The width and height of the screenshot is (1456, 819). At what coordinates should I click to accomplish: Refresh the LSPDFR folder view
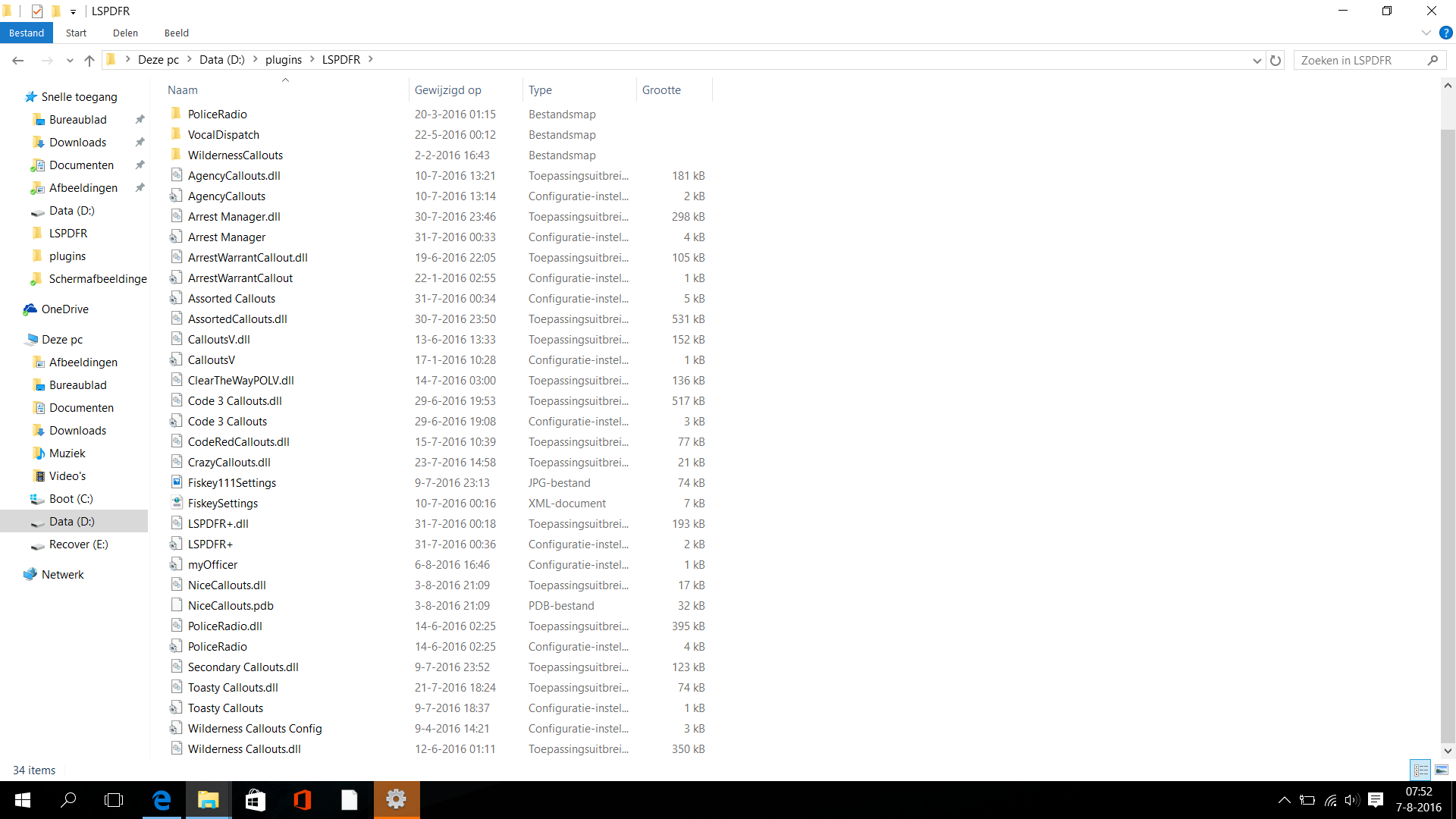[x=1276, y=60]
